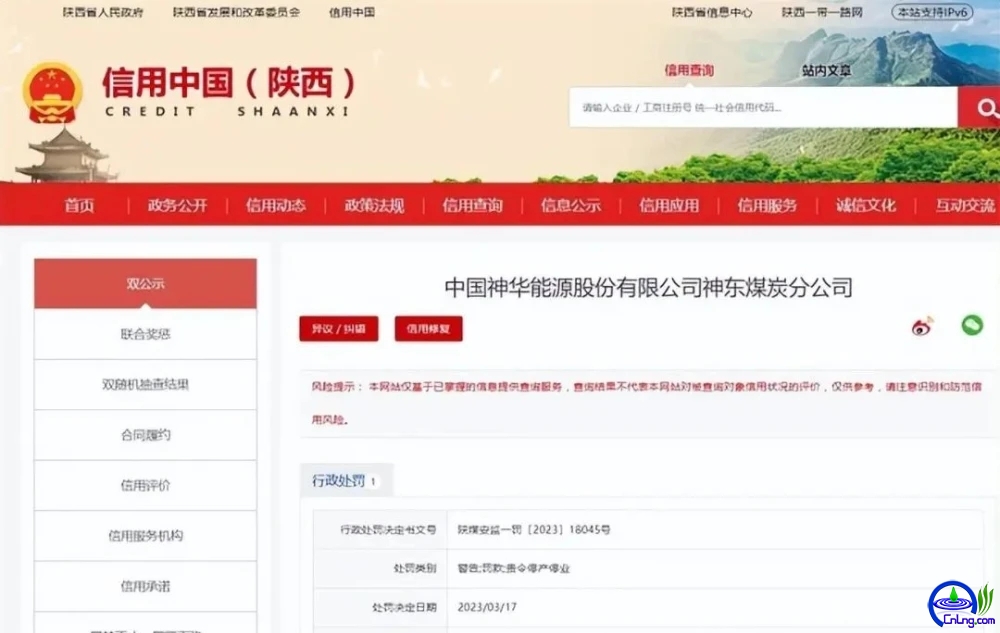Viewport: 1000px width, 633px height.
Task: Click the 异议/纠错 button
Action: click(x=339, y=329)
